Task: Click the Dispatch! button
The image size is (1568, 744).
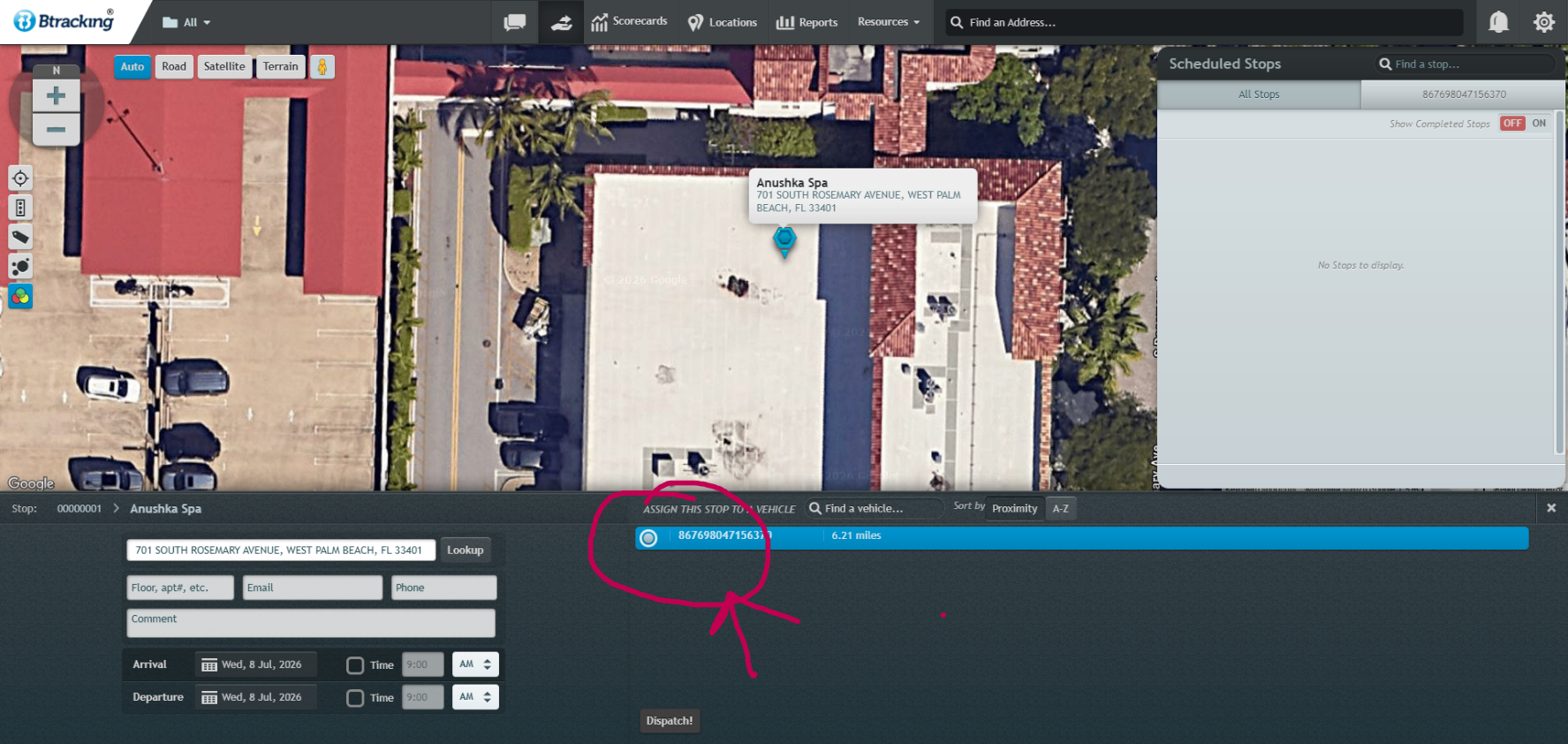Action: (x=670, y=721)
